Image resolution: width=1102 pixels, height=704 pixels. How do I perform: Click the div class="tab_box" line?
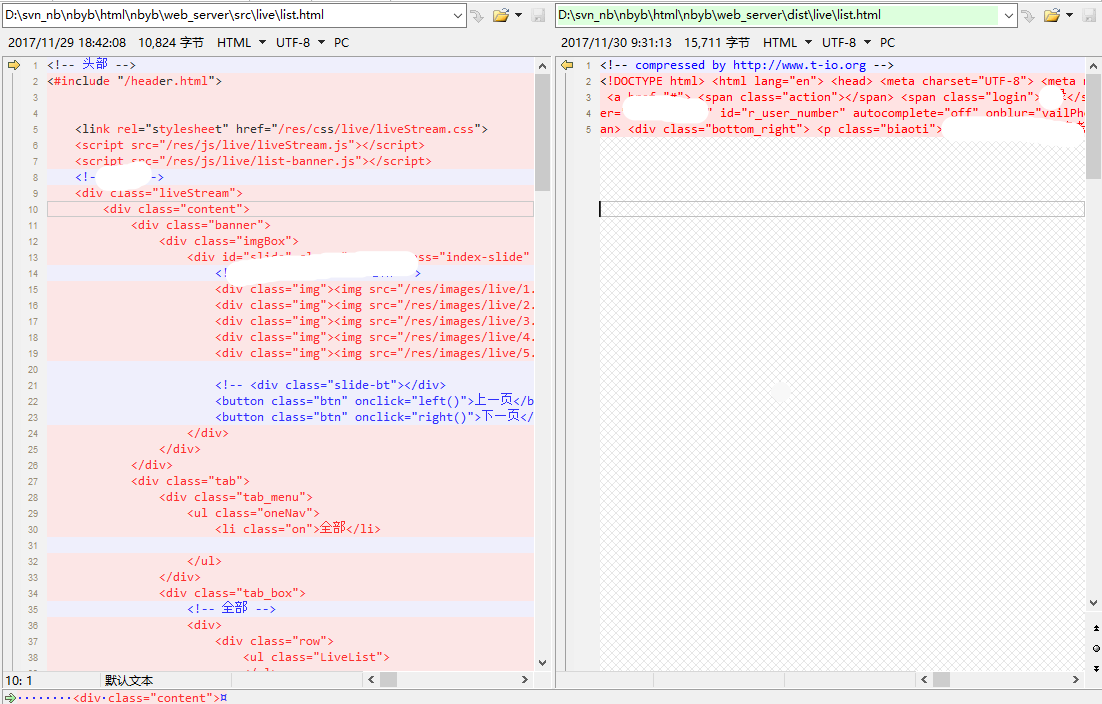point(232,594)
